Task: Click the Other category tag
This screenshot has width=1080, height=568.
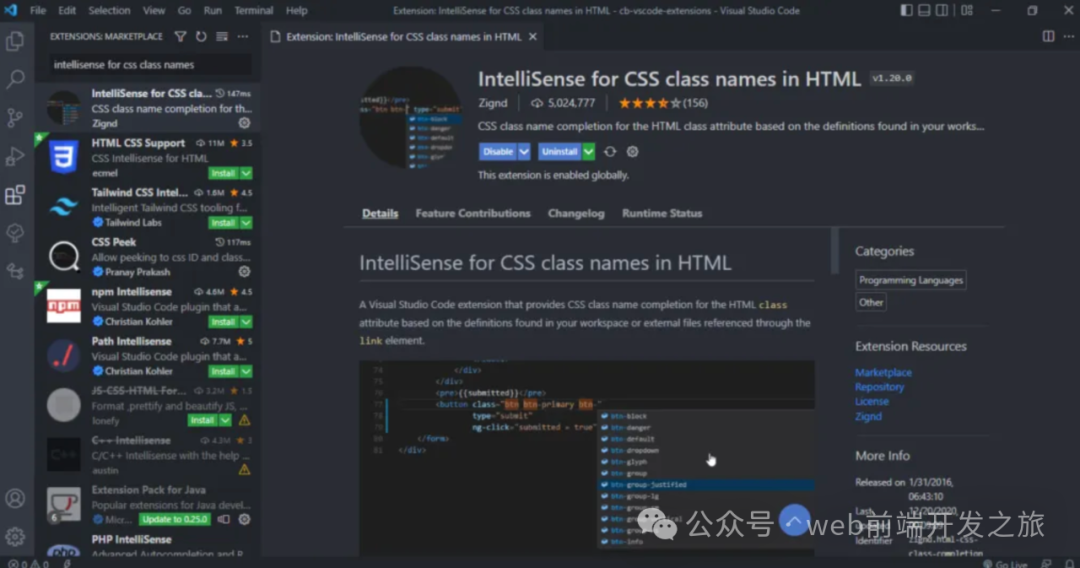Action: [871, 302]
